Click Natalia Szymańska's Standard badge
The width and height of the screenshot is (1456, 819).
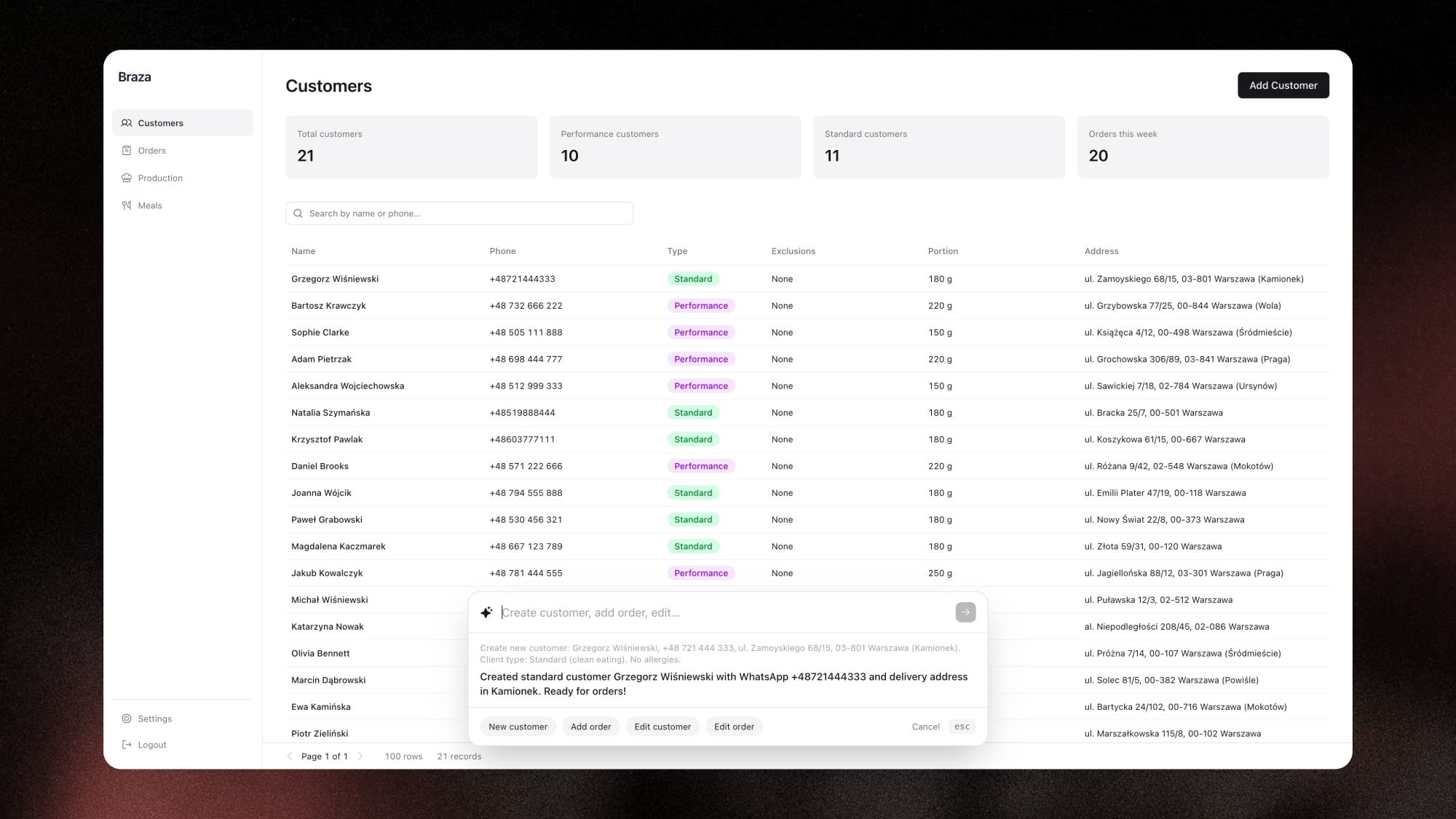pos(693,413)
